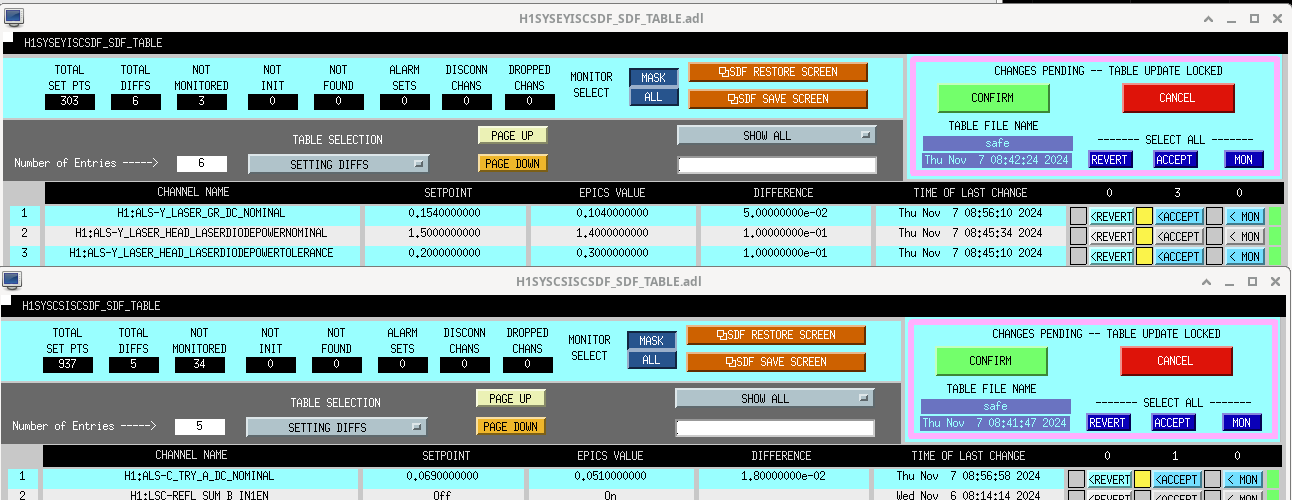Viewport: 1292px width, 500px height.
Task: Select all ACCEPT in H1SYSCSISCSDF window
Action: [1173, 422]
